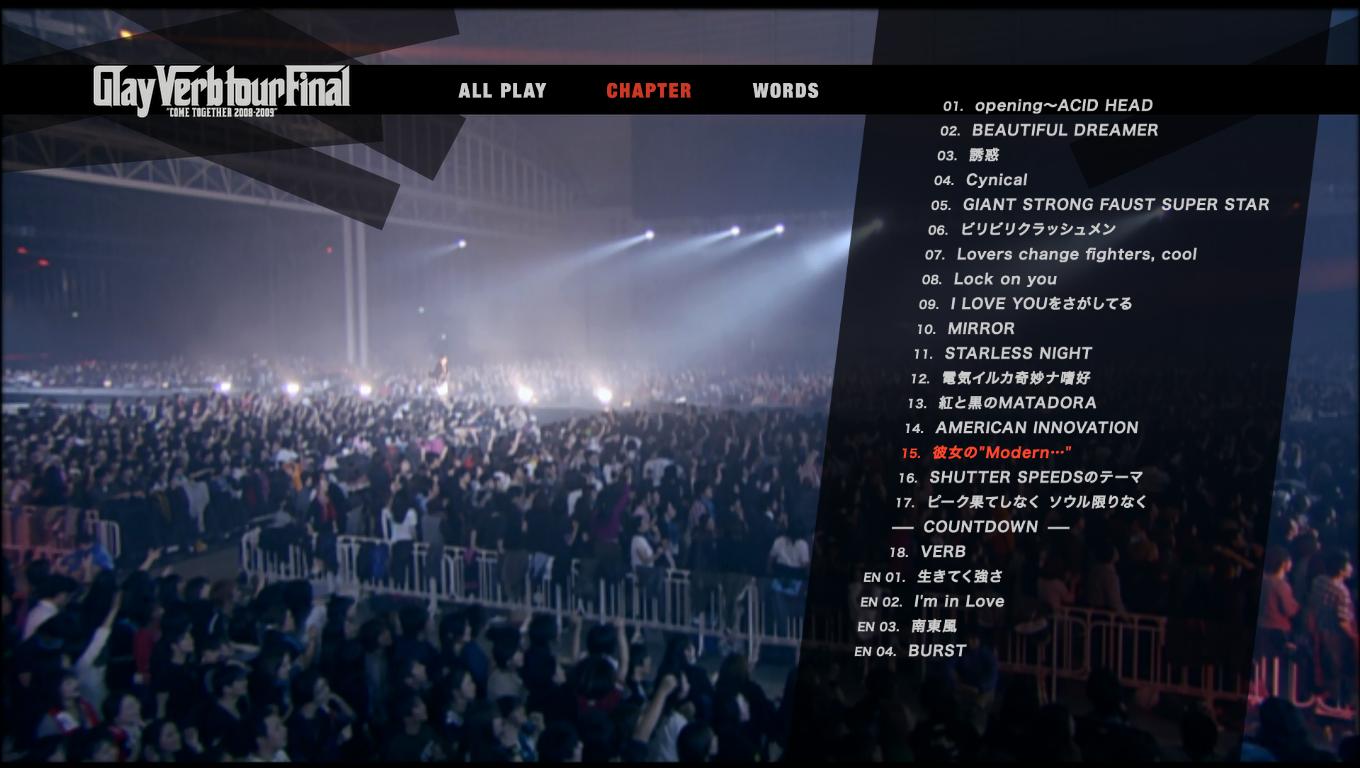Image resolution: width=1360 pixels, height=768 pixels.
Task: Open the WORDS menu tab
Action: point(785,91)
